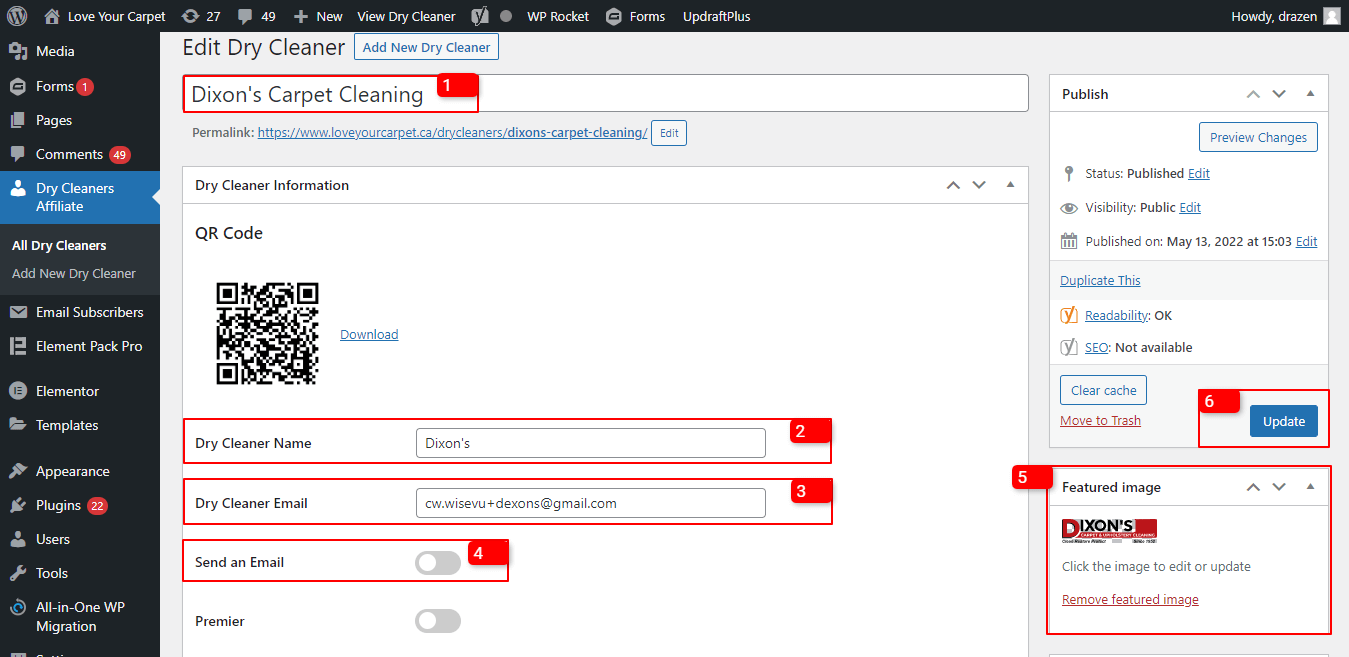
Task: Click the plus icon next to New
Action: click(x=301, y=17)
